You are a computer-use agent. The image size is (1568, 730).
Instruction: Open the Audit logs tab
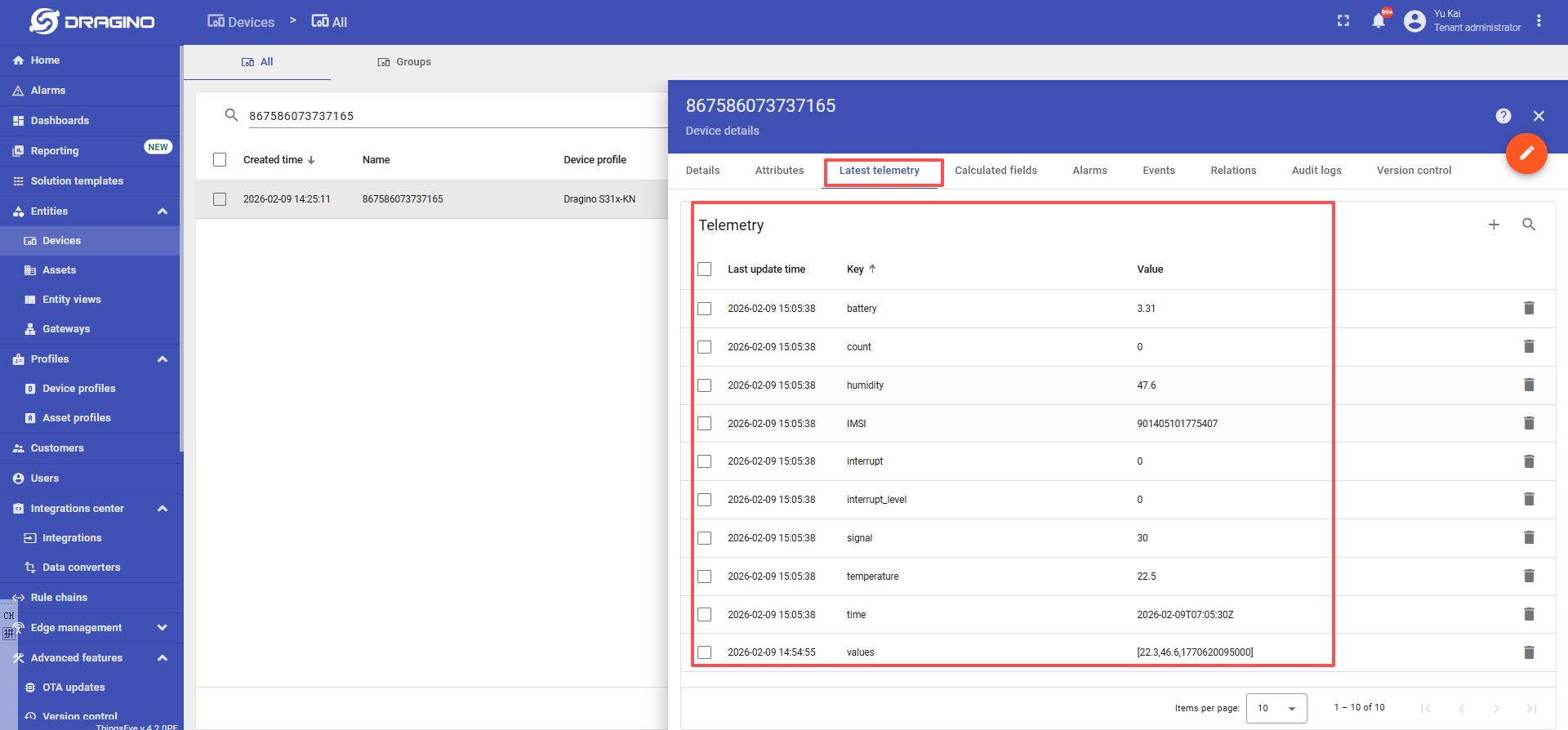coord(1316,171)
